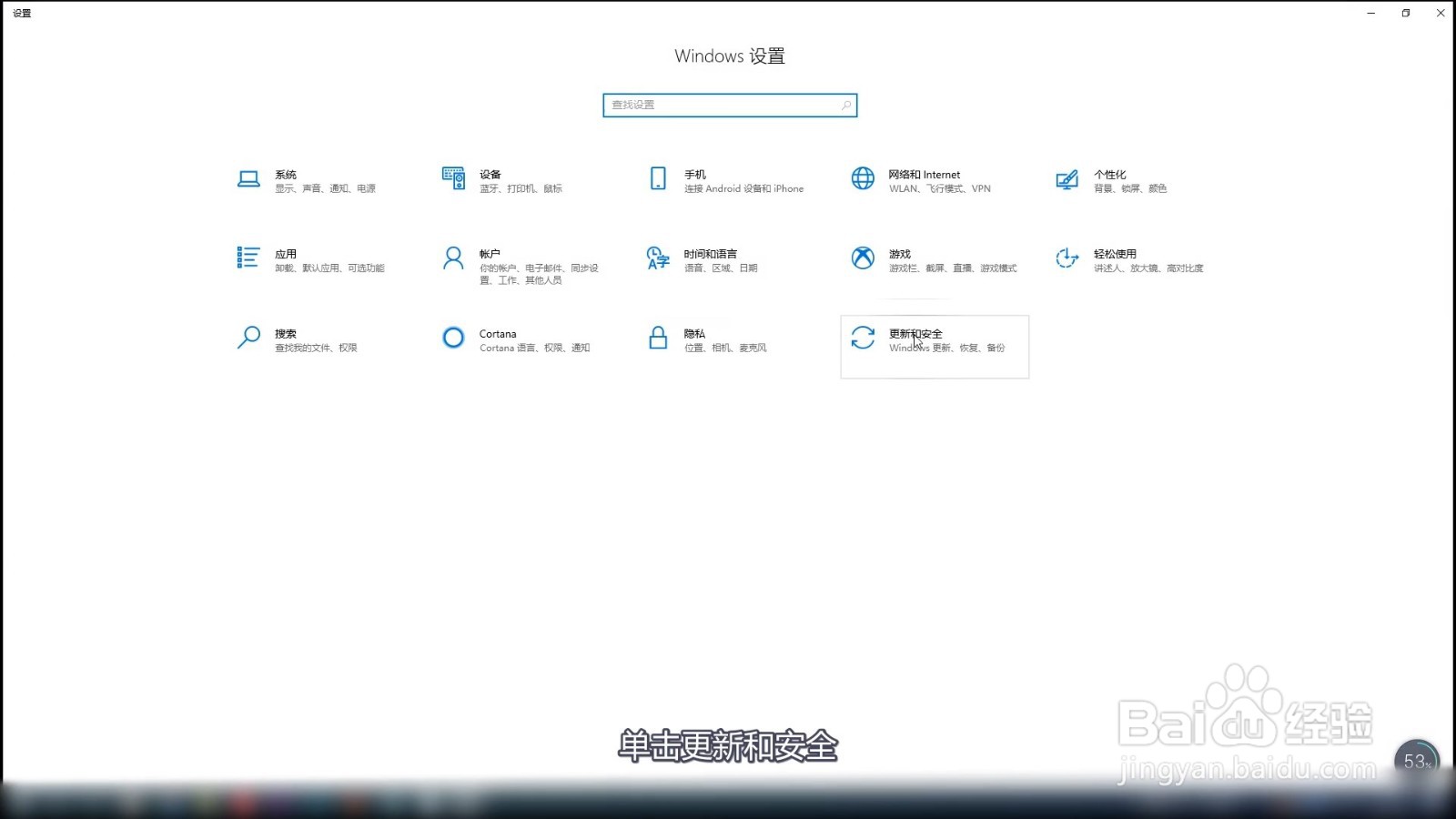This screenshot has width=1456, height=819.
Task: Click Cortana 语言、权限、通知 description
Action: pos(535,349)
